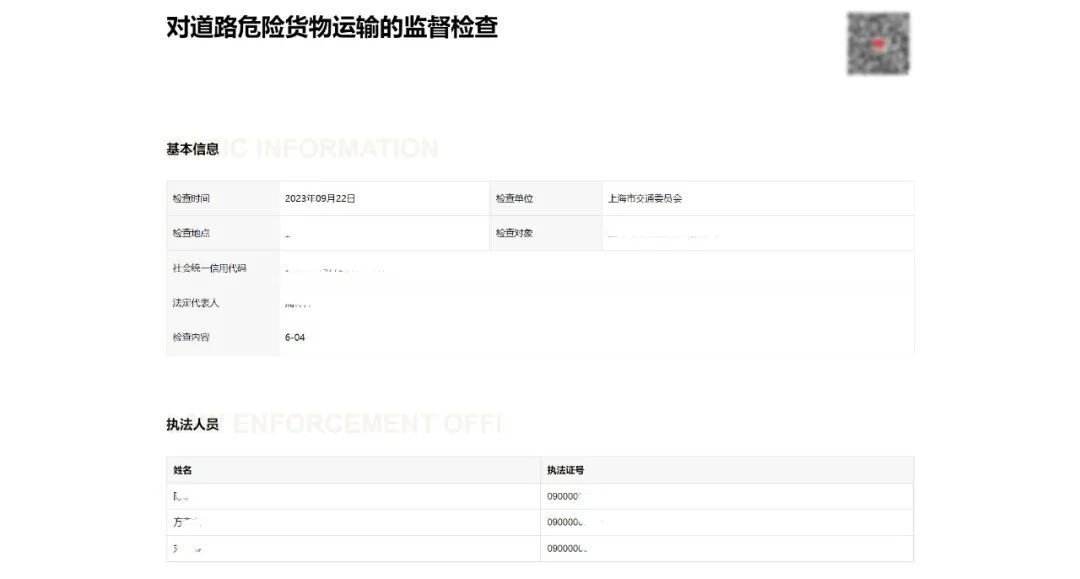Click the 检查对象 label cell
This screenshot has width=1080, height=579.
pyautogui.click(x=514, y=233)
